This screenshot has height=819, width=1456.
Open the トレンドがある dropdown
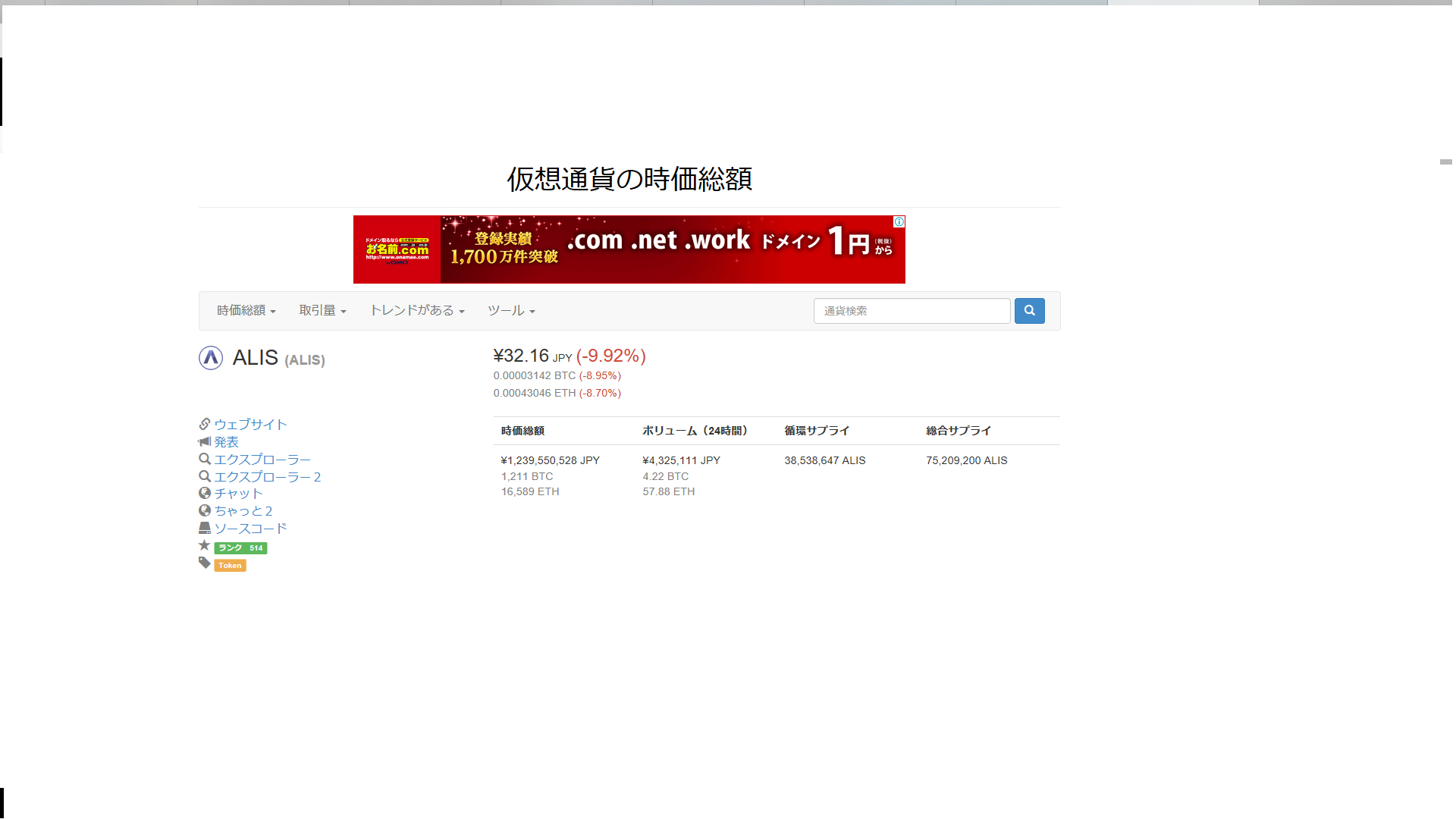click(x=416, y=311)
